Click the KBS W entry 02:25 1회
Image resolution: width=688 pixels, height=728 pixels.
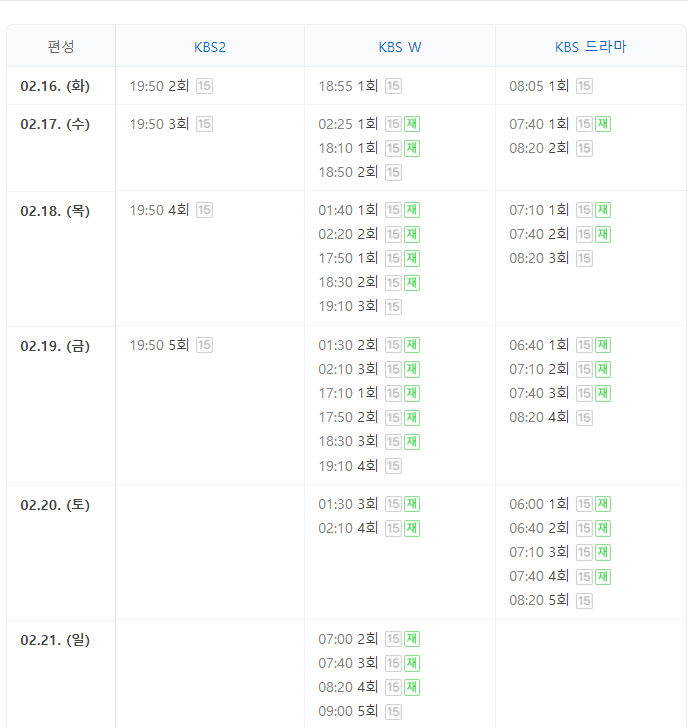[348, 124]
